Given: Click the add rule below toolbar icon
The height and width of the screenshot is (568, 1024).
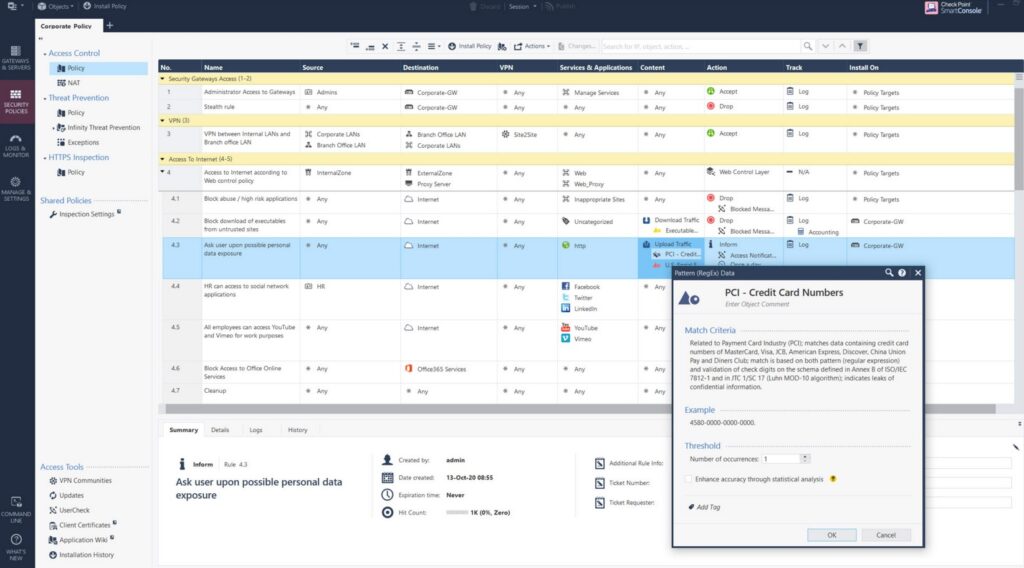Looking at the screenshot, I should 370,46.
